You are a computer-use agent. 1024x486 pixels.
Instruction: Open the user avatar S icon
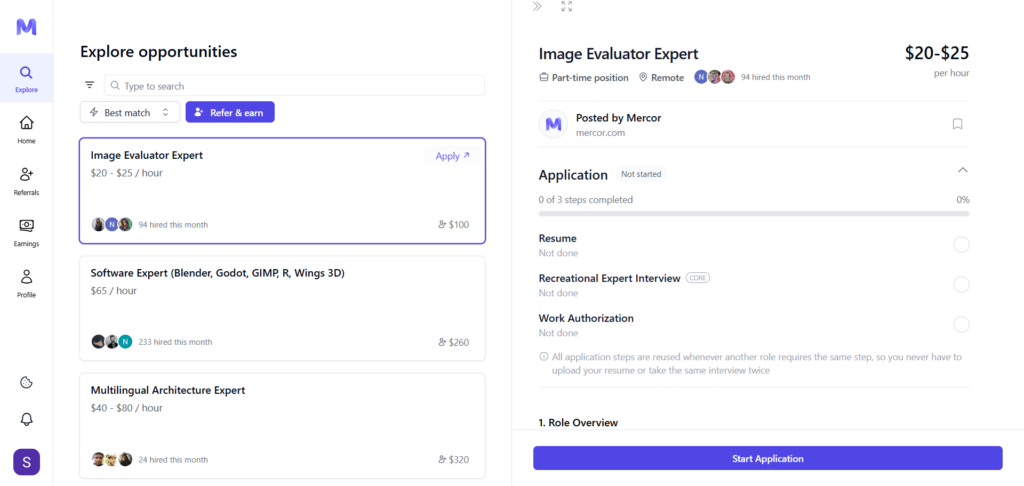coord(26,462)
